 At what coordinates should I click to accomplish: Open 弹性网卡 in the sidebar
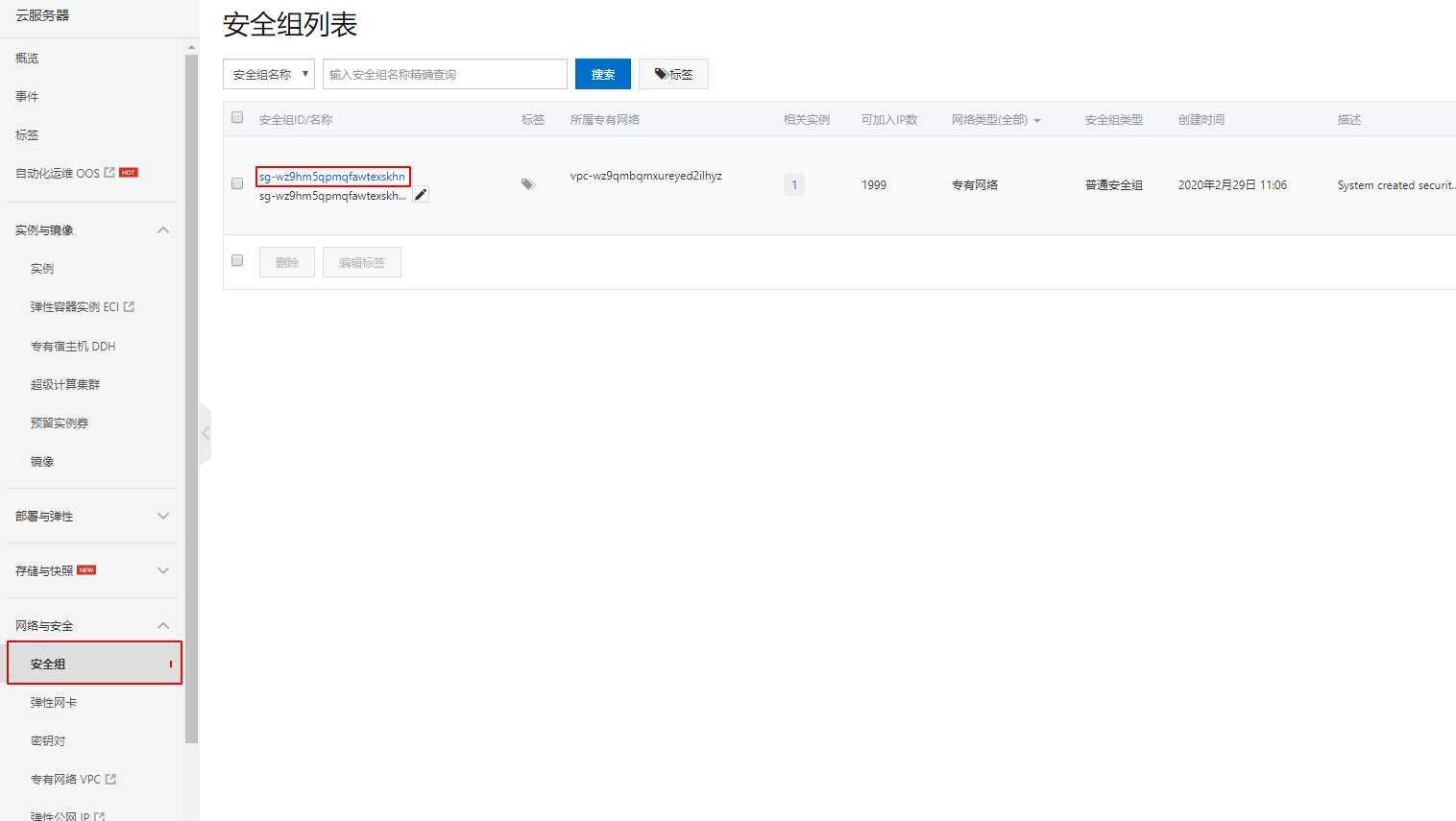click(x=54, y=703)
